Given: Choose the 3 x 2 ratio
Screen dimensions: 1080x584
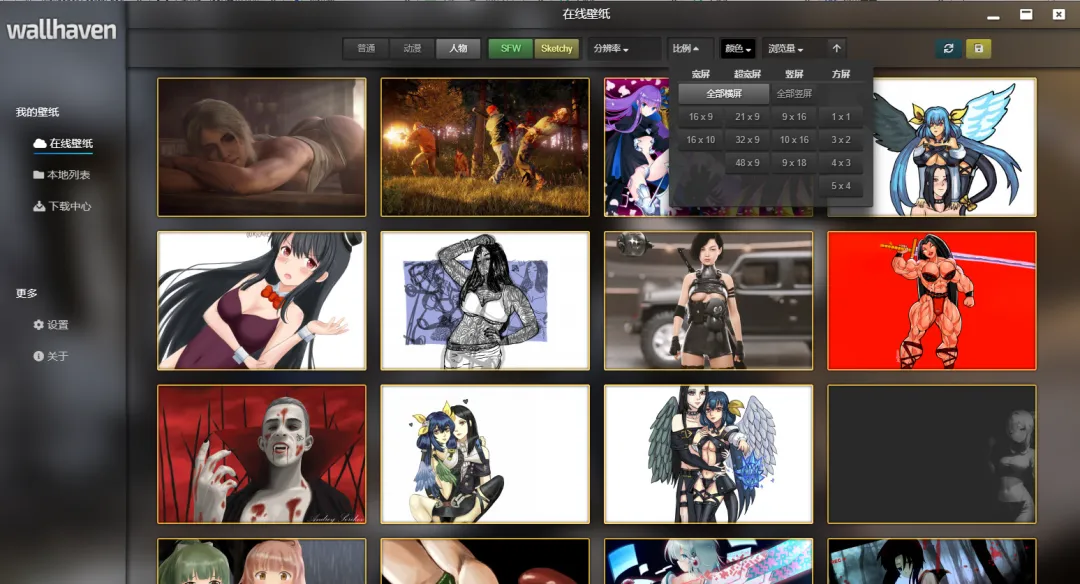Looking at the screenshot, I should (x=841, y=139).
